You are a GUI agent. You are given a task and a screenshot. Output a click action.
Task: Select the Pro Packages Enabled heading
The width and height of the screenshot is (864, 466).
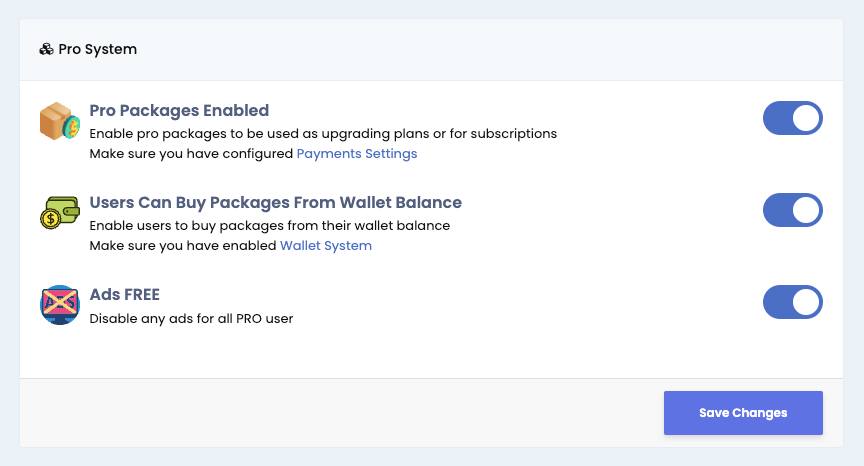179,111
